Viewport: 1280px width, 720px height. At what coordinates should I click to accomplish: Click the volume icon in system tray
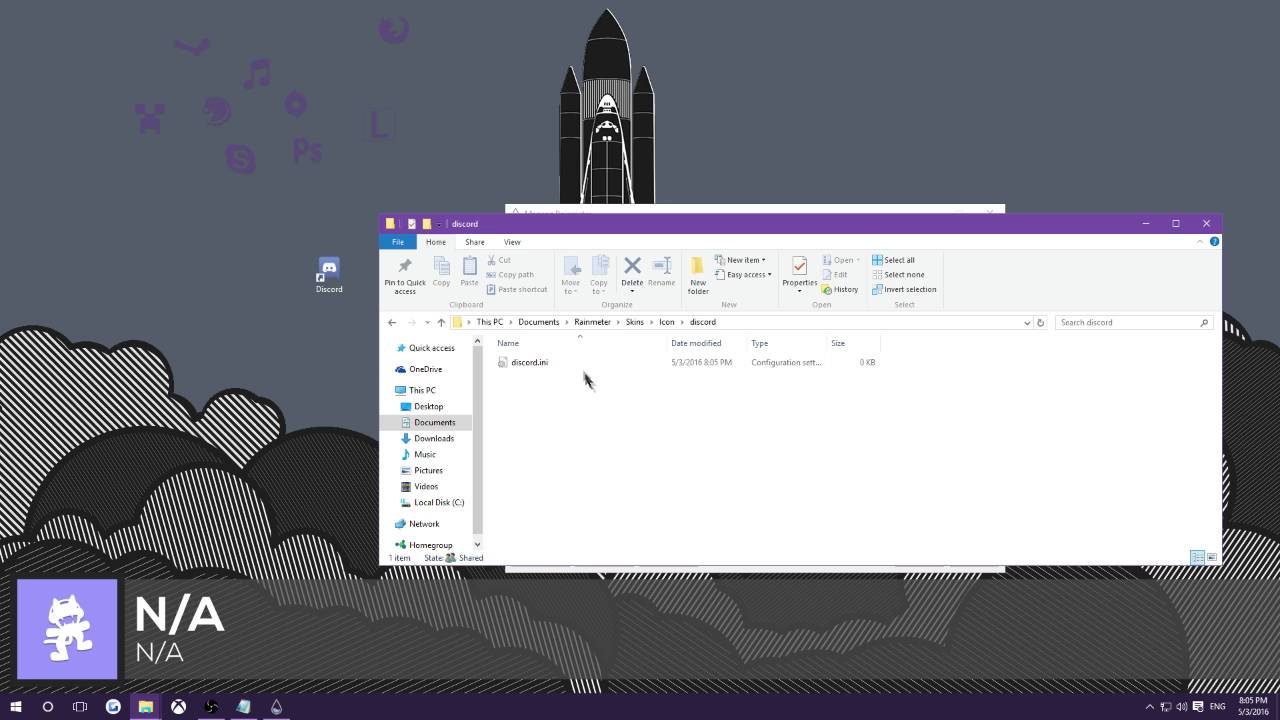point(1182,707)
